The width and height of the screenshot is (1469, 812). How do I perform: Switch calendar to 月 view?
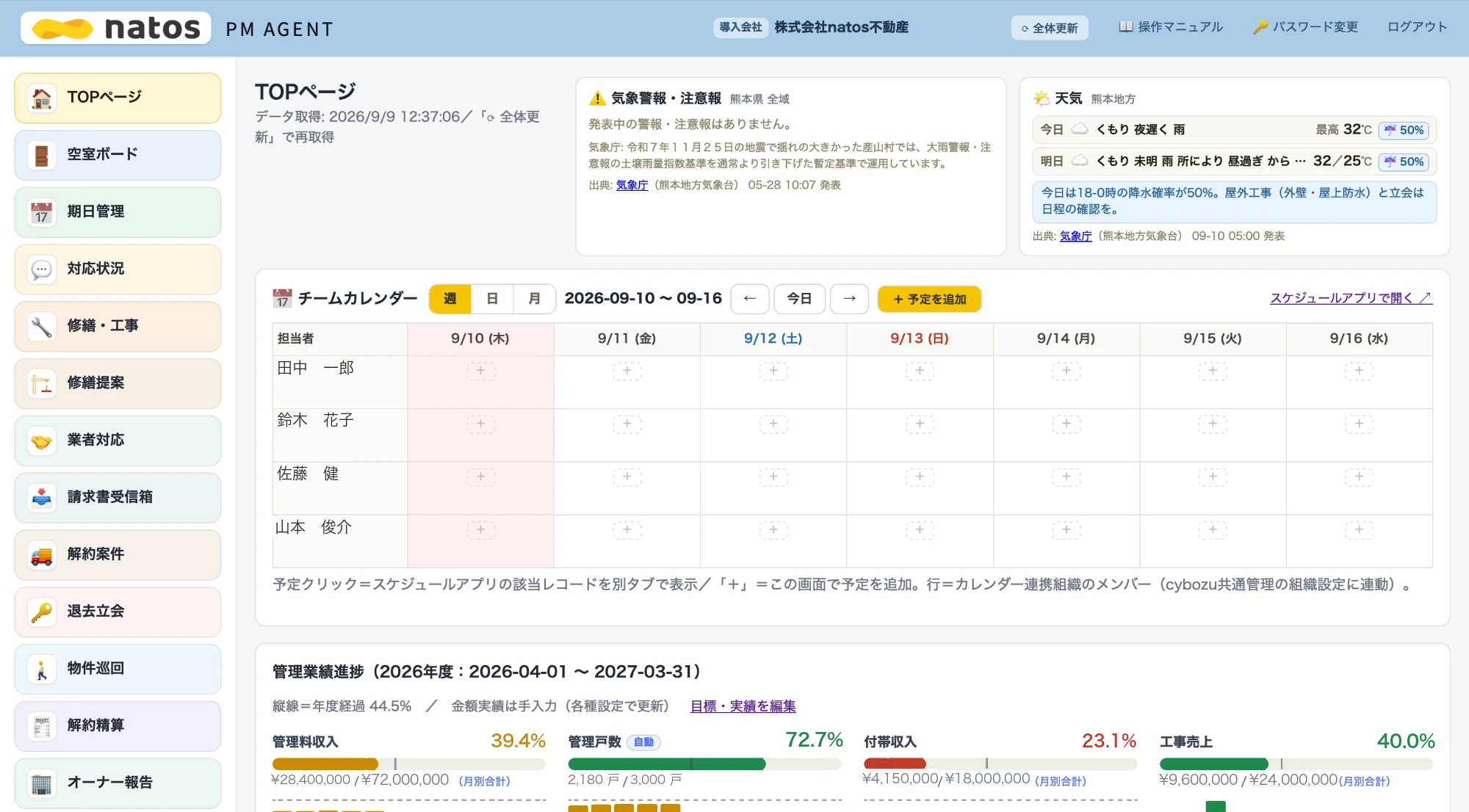click(x=534, y=299)
